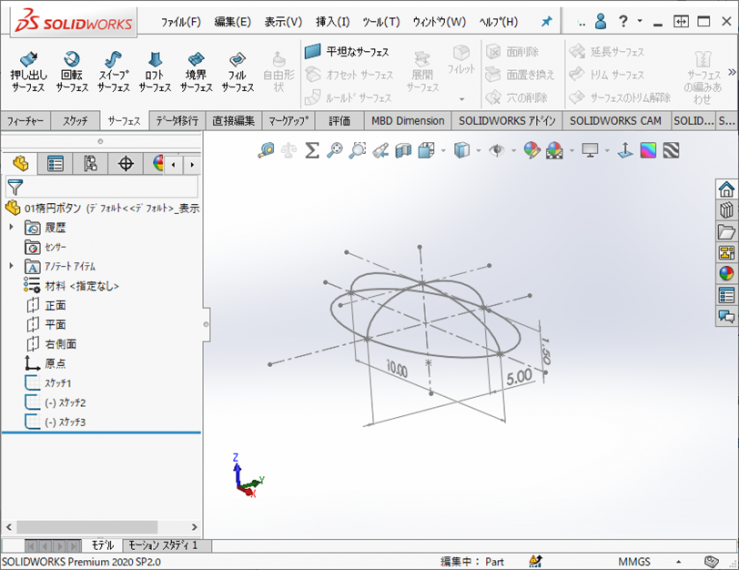Image resolution: width=739 pixels, height=570 pixels.
Task: Open the Hide/Show Items eye dropdown
Action: point(499,150)
